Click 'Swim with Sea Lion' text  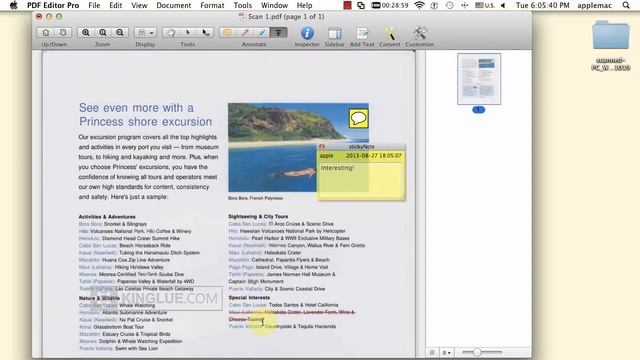pos(136,348)
